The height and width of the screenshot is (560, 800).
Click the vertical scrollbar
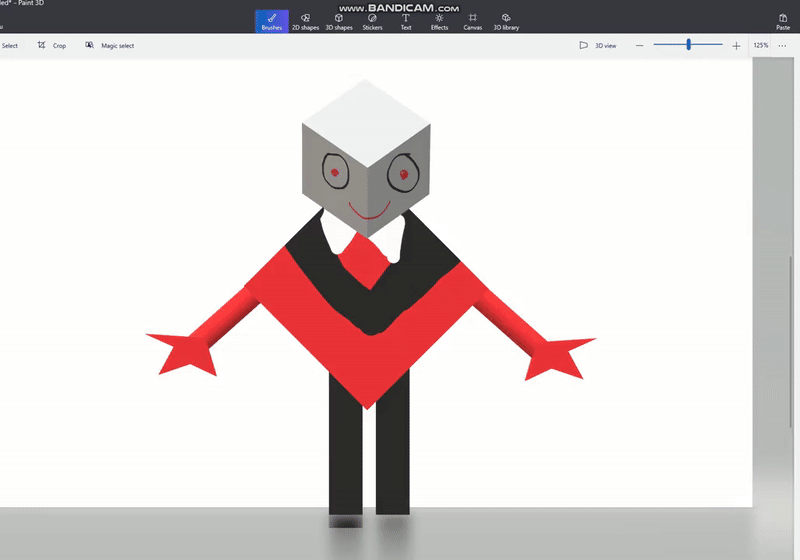[791, 341]
